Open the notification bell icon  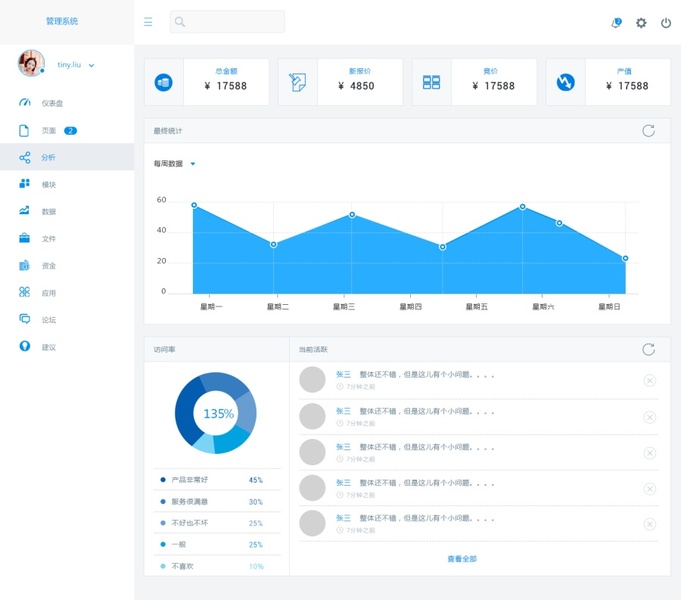pos(616,23)
